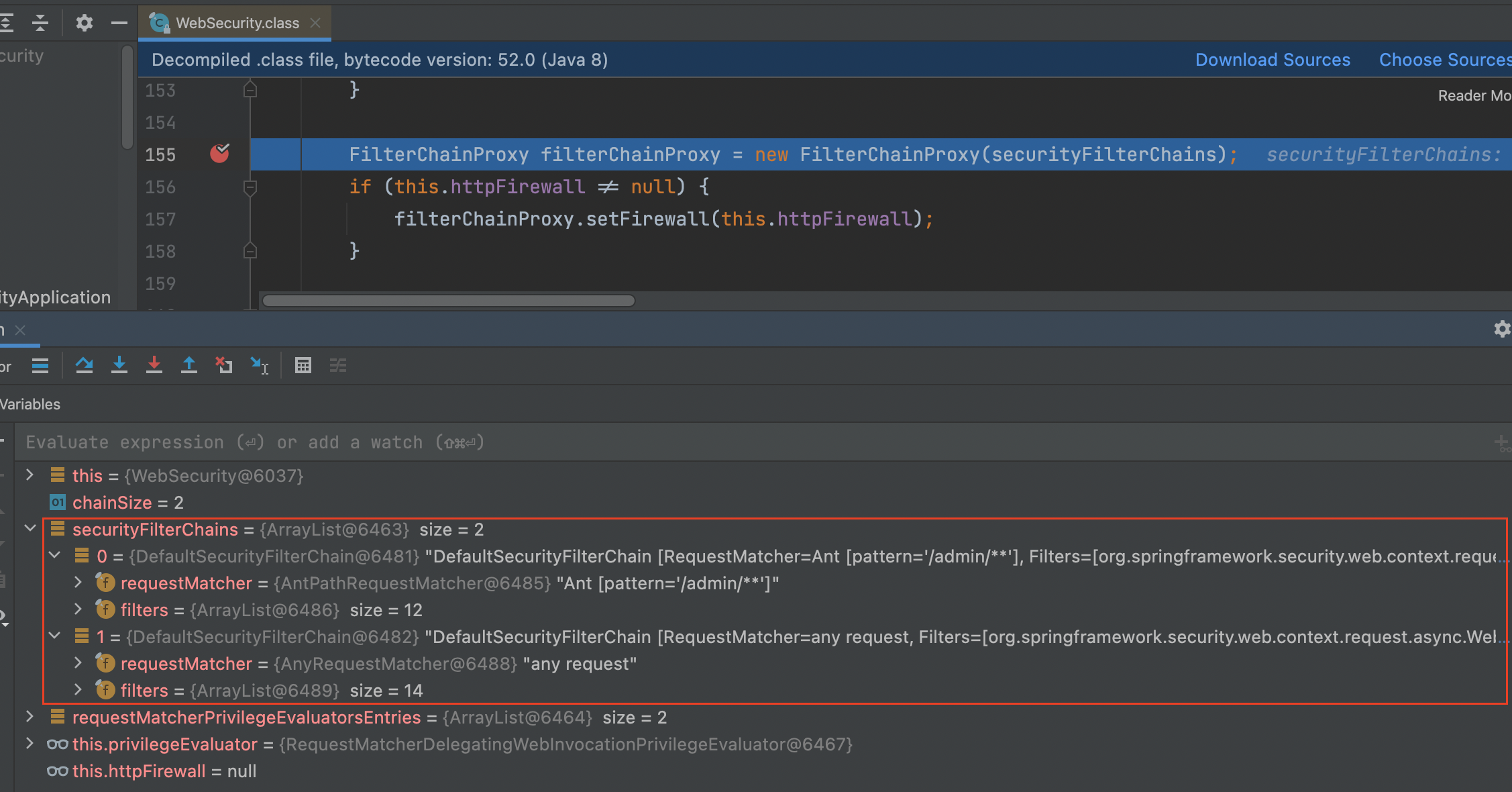1512x792 pixels.
Task: Click the Step Out debugger icon
Action: point(189,365)
